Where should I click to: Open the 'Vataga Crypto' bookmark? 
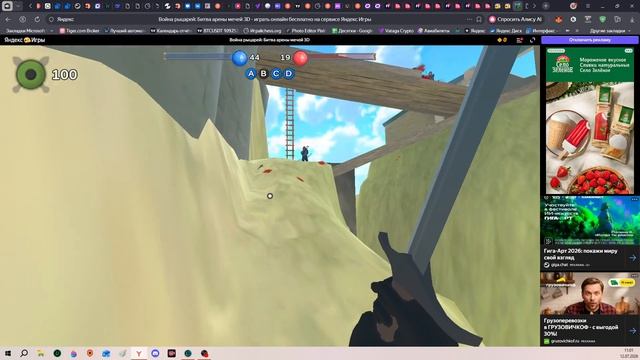pyautogui.click(x=396, y=31)
